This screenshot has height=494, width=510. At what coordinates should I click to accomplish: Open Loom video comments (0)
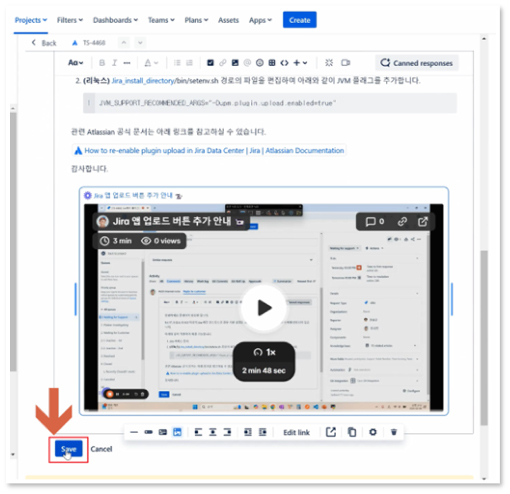tap(375, 222)
